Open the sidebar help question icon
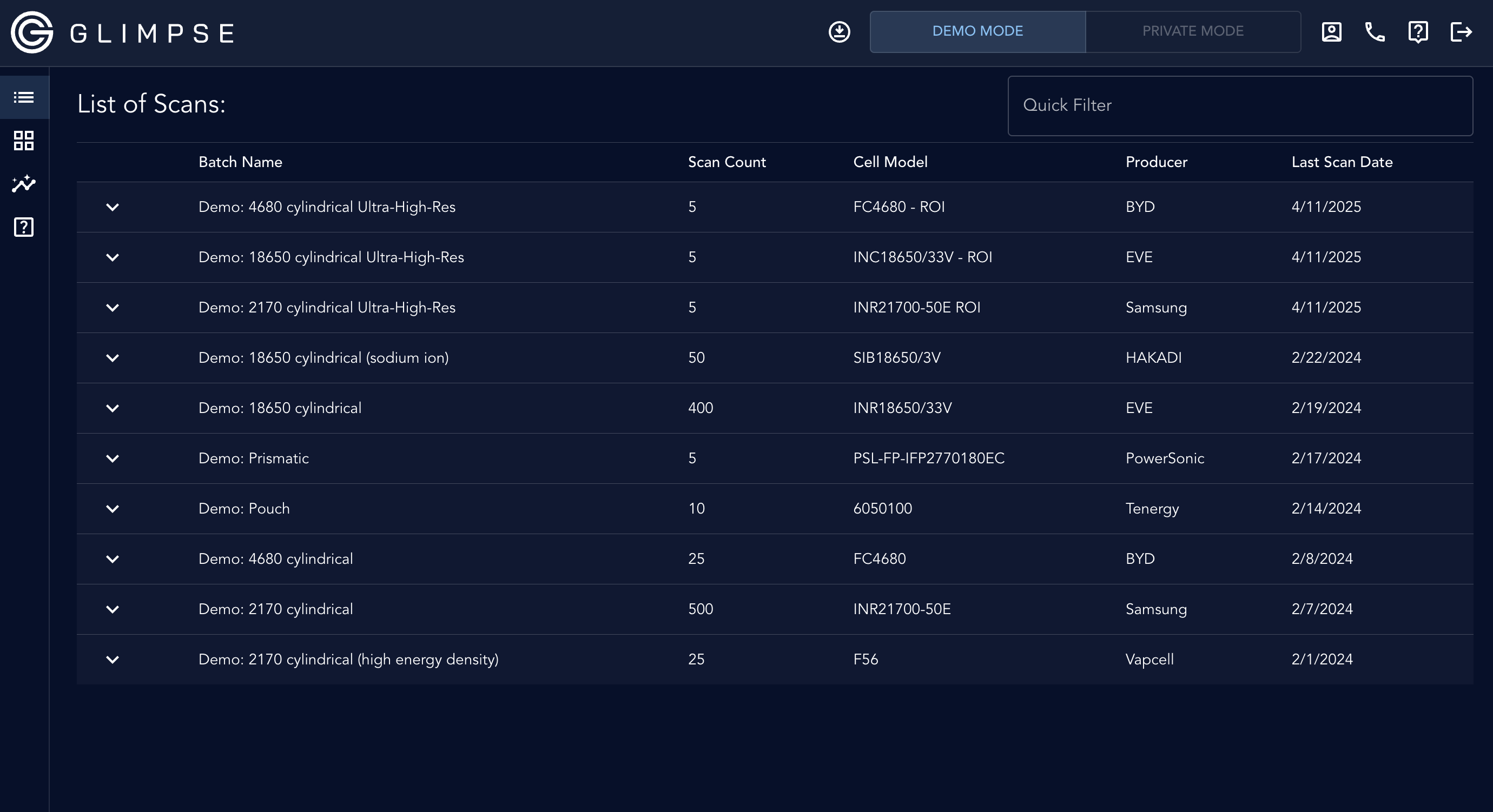1493x812 pixels. (x=24, y=227)
